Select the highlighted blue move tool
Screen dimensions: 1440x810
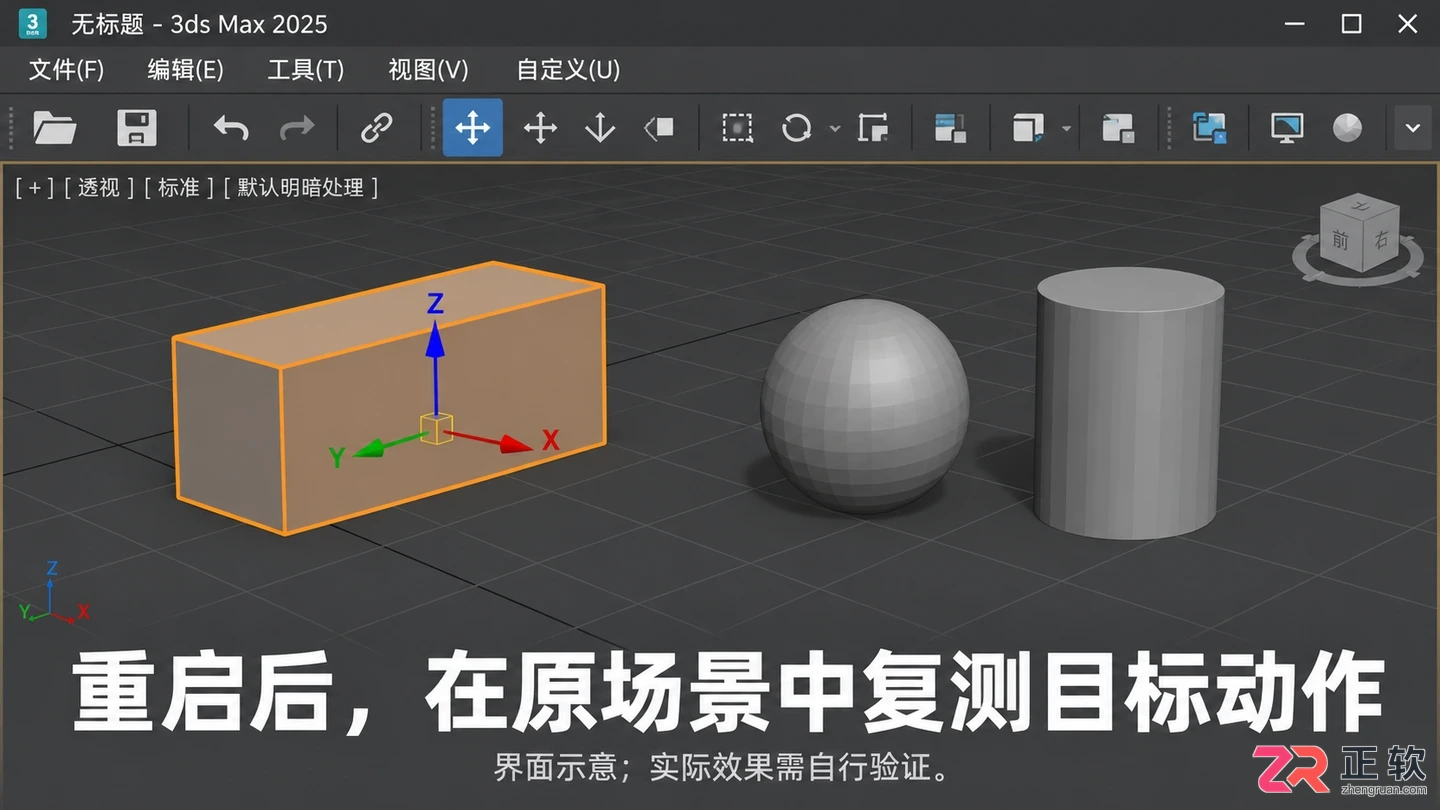pos(473,128)
